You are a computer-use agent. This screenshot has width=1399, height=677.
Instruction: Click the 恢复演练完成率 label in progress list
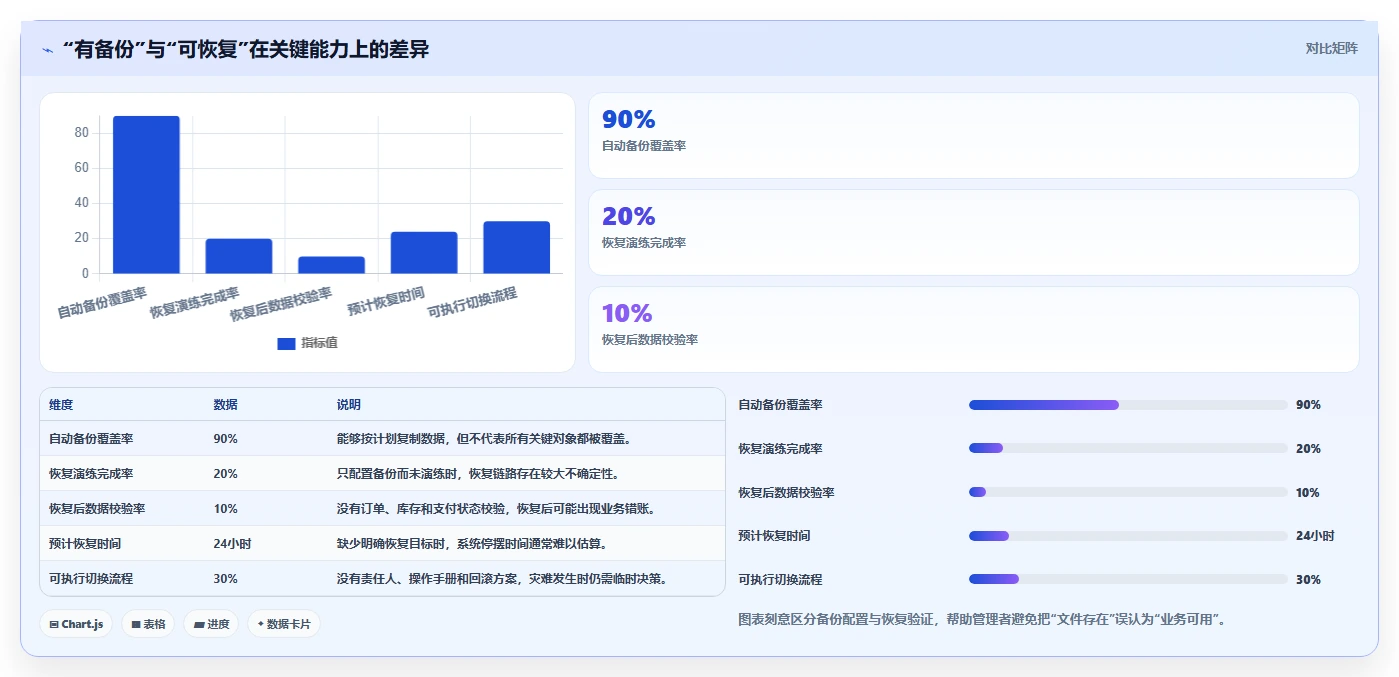[780, 449]
